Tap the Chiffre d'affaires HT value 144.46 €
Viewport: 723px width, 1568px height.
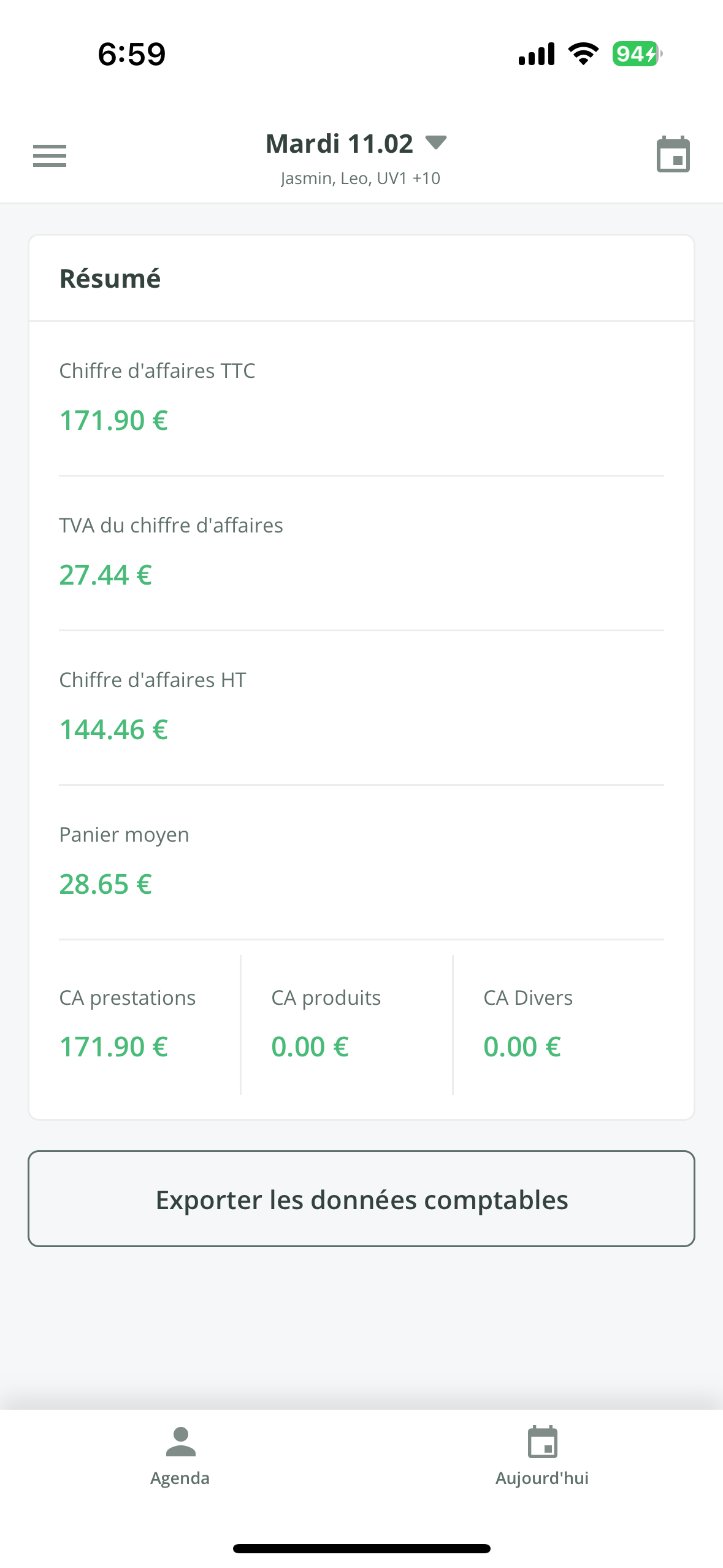tap(113, 730)
